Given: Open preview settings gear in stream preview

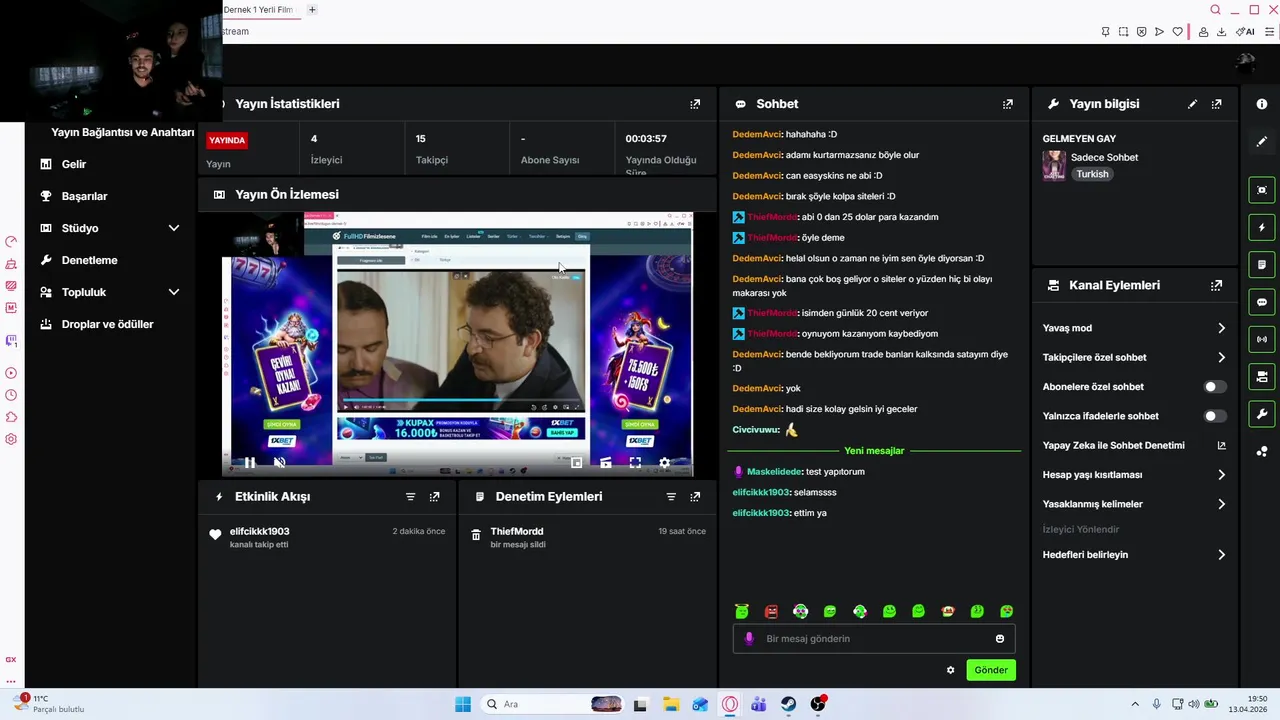Looking at the screenshot, I should click(x=664, y=463).
